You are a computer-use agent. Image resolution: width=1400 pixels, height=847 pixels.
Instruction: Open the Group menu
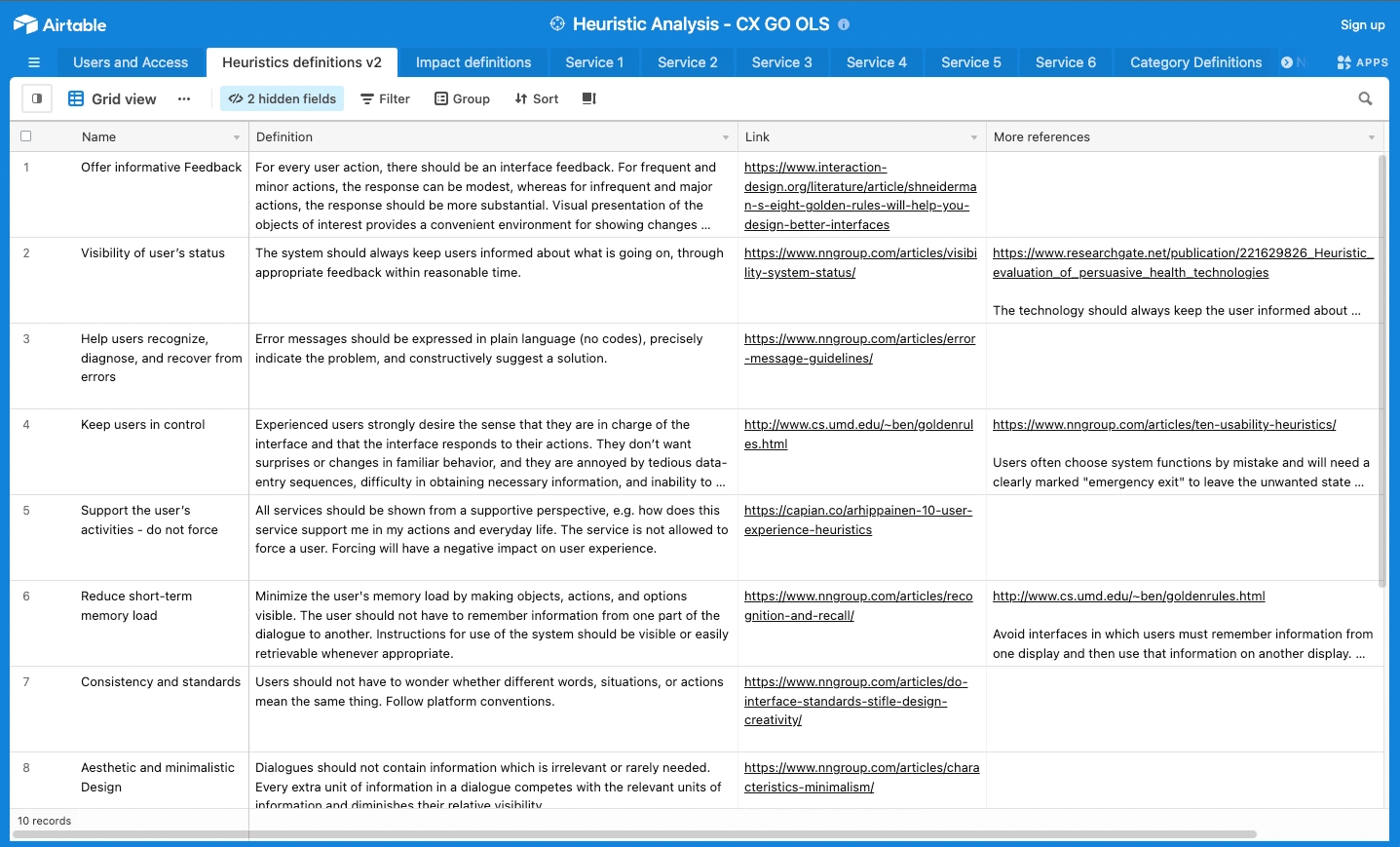[x=462, y=98]
